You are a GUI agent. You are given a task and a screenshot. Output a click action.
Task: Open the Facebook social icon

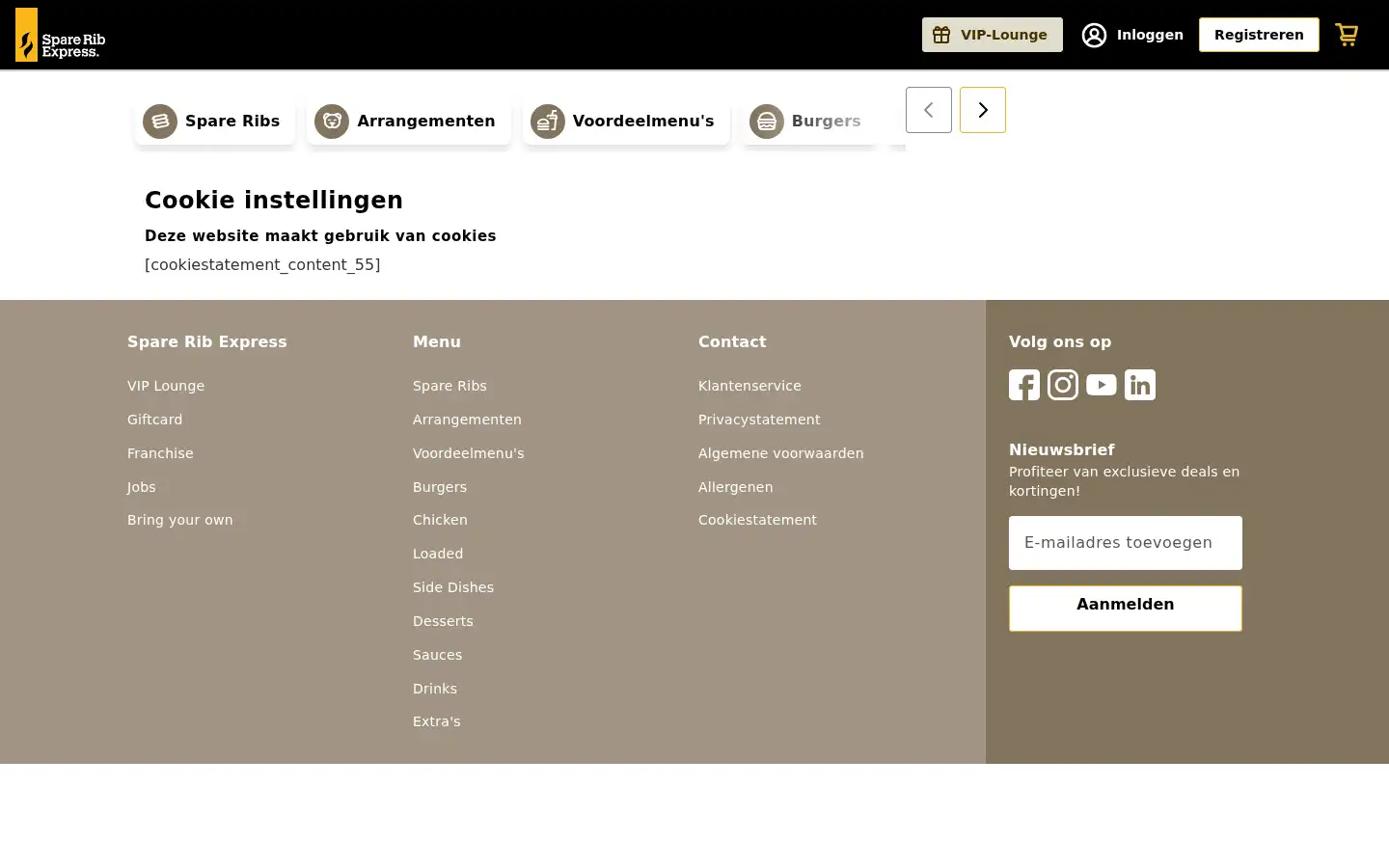1024,385
